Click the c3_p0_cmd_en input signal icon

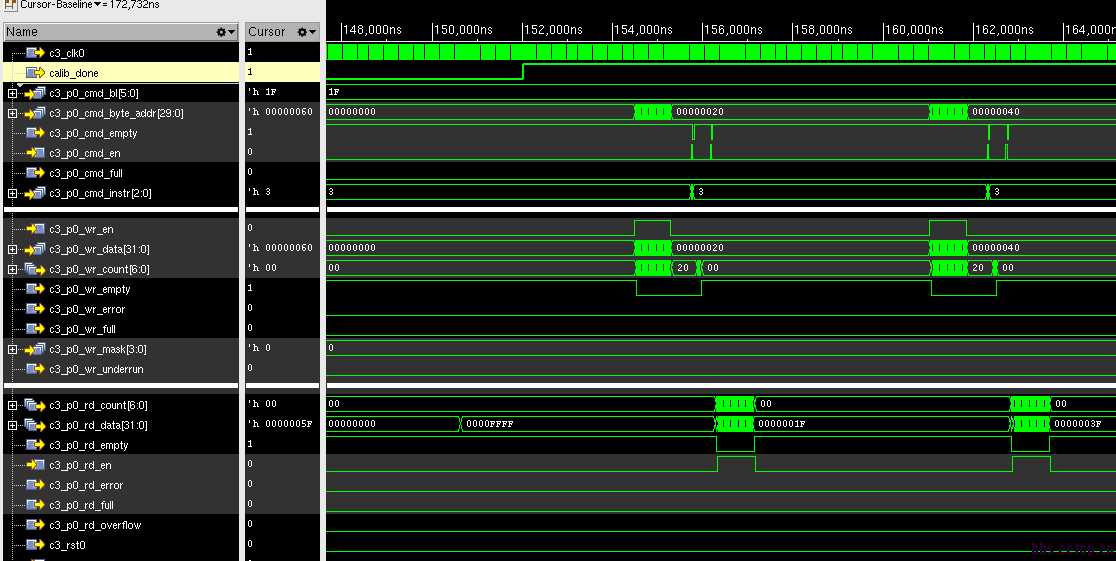pos(35,153)
